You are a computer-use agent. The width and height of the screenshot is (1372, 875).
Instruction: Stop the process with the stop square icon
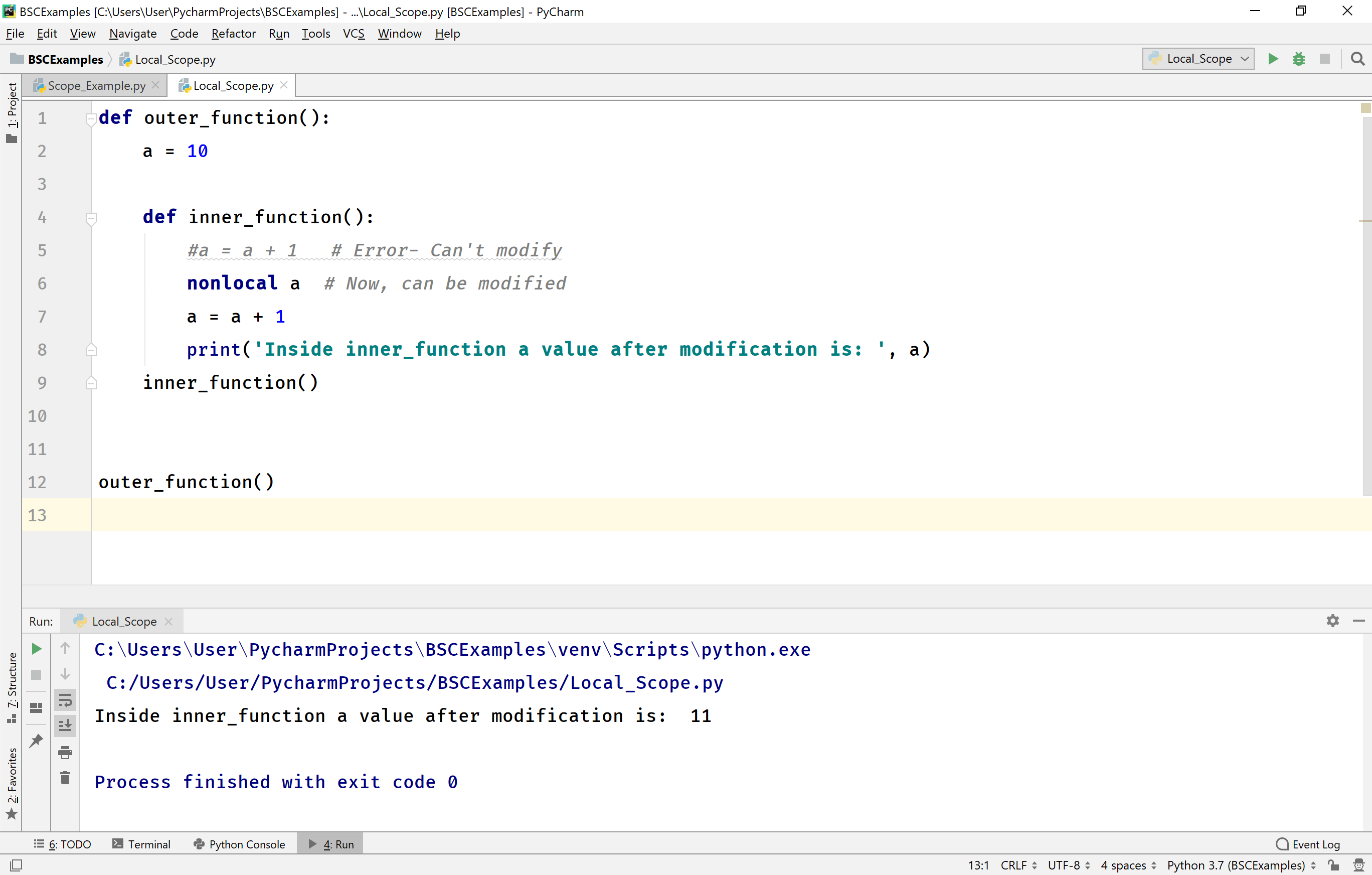click(1325, 59)
